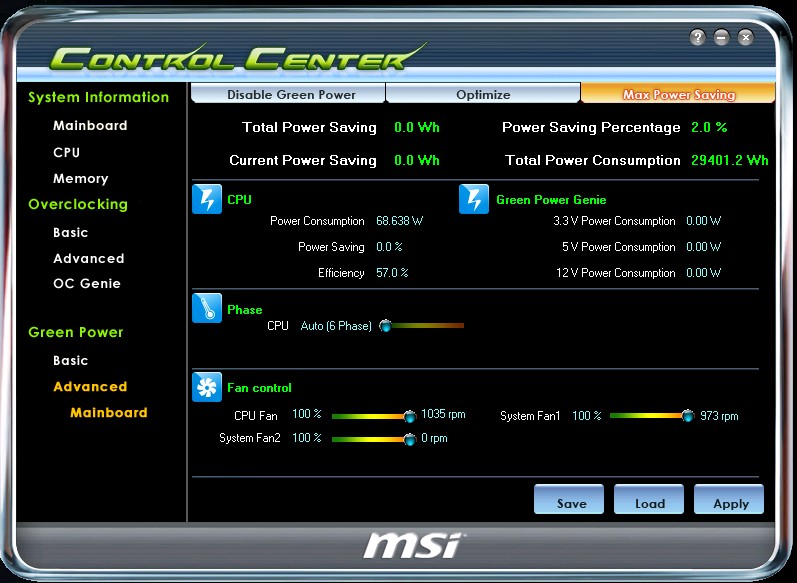The height and width of the screenshot is (583, 797).
Task: Click the 29401.2 Wh total consumption value
Action: coord(729,160)
